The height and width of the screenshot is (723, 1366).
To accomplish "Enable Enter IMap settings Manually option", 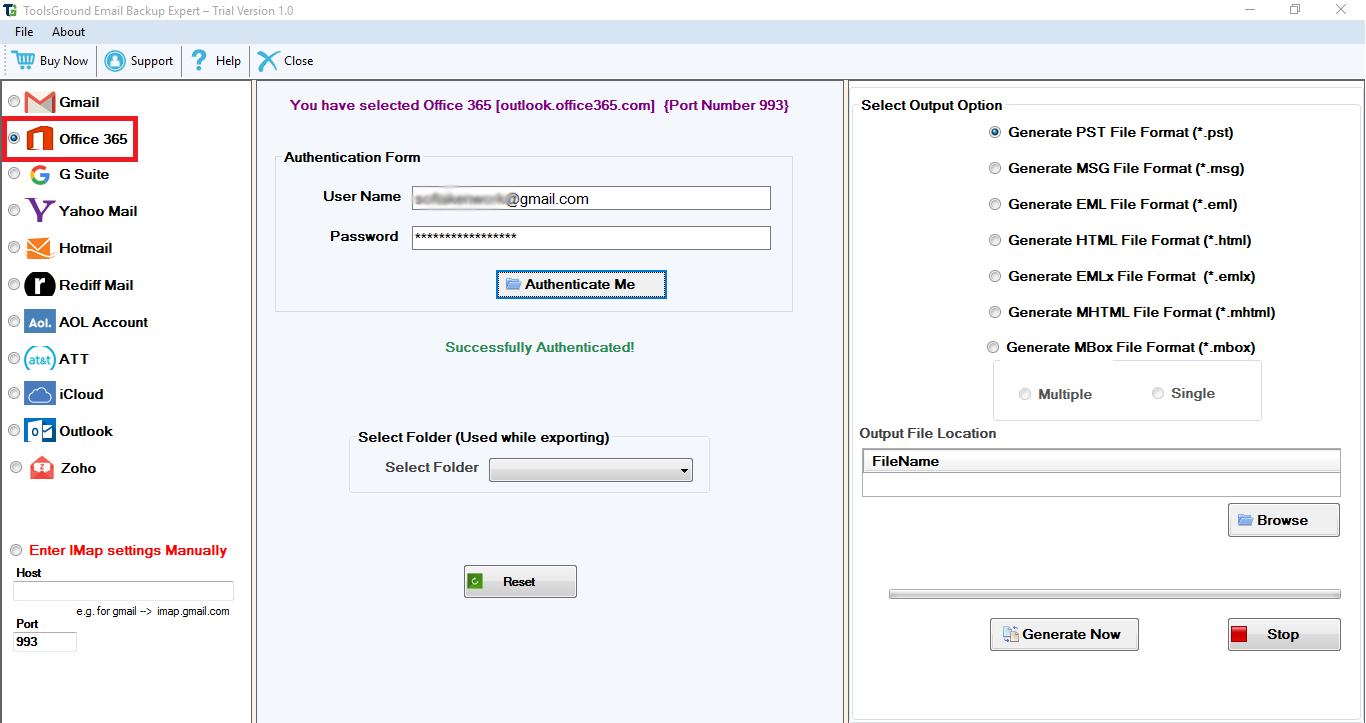I will point(16,550).
